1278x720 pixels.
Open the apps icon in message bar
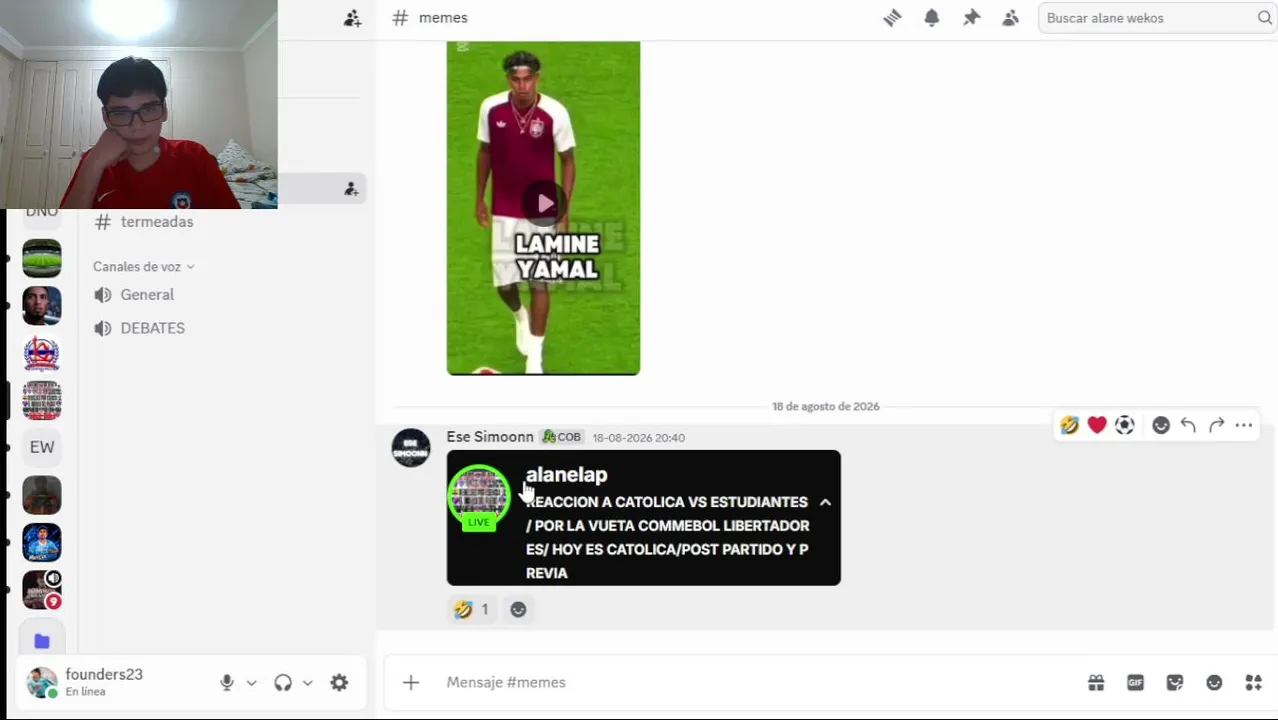point(1253,682)
